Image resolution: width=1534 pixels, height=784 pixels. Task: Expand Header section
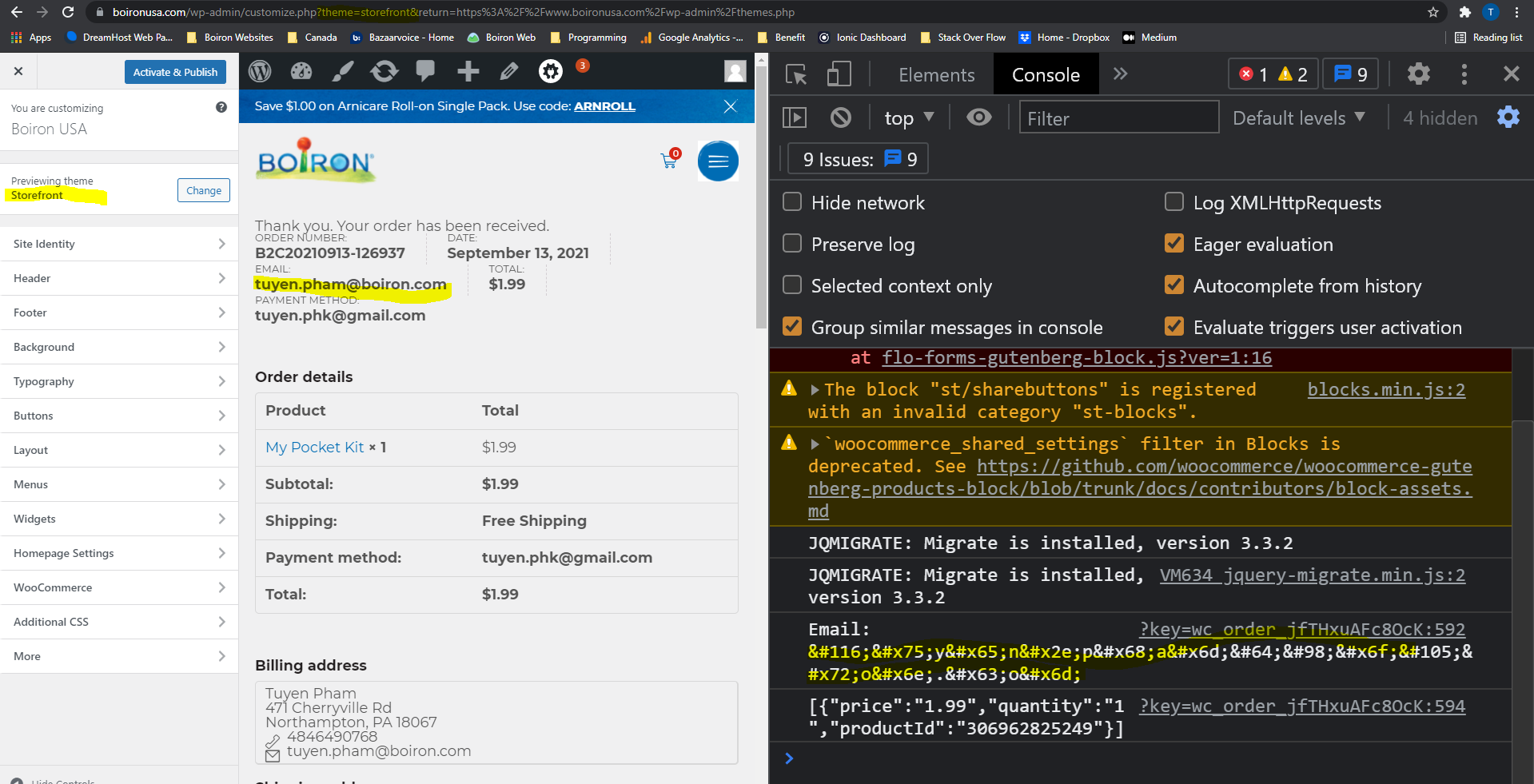119,278
